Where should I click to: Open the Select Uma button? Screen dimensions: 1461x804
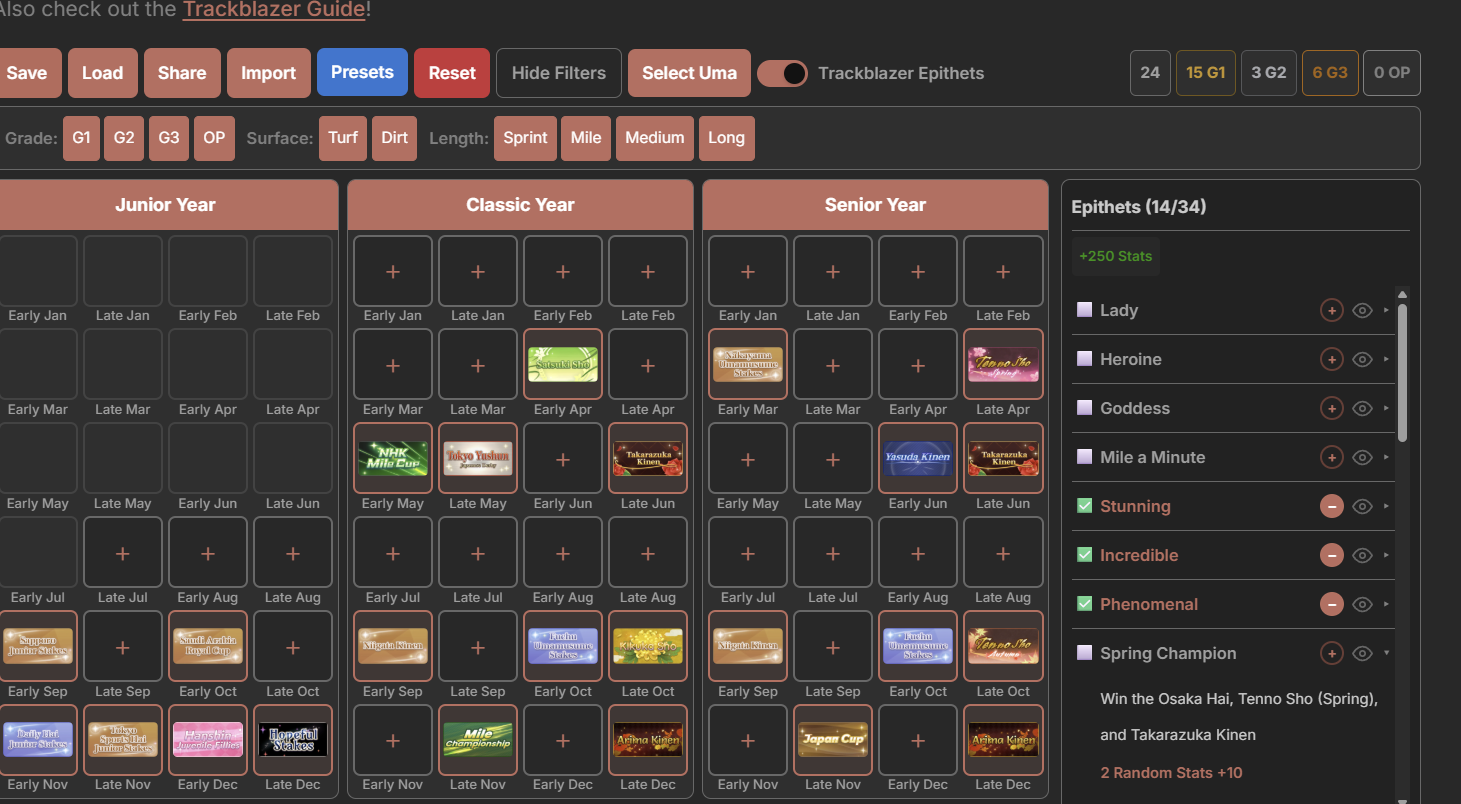tap(689, 73)
